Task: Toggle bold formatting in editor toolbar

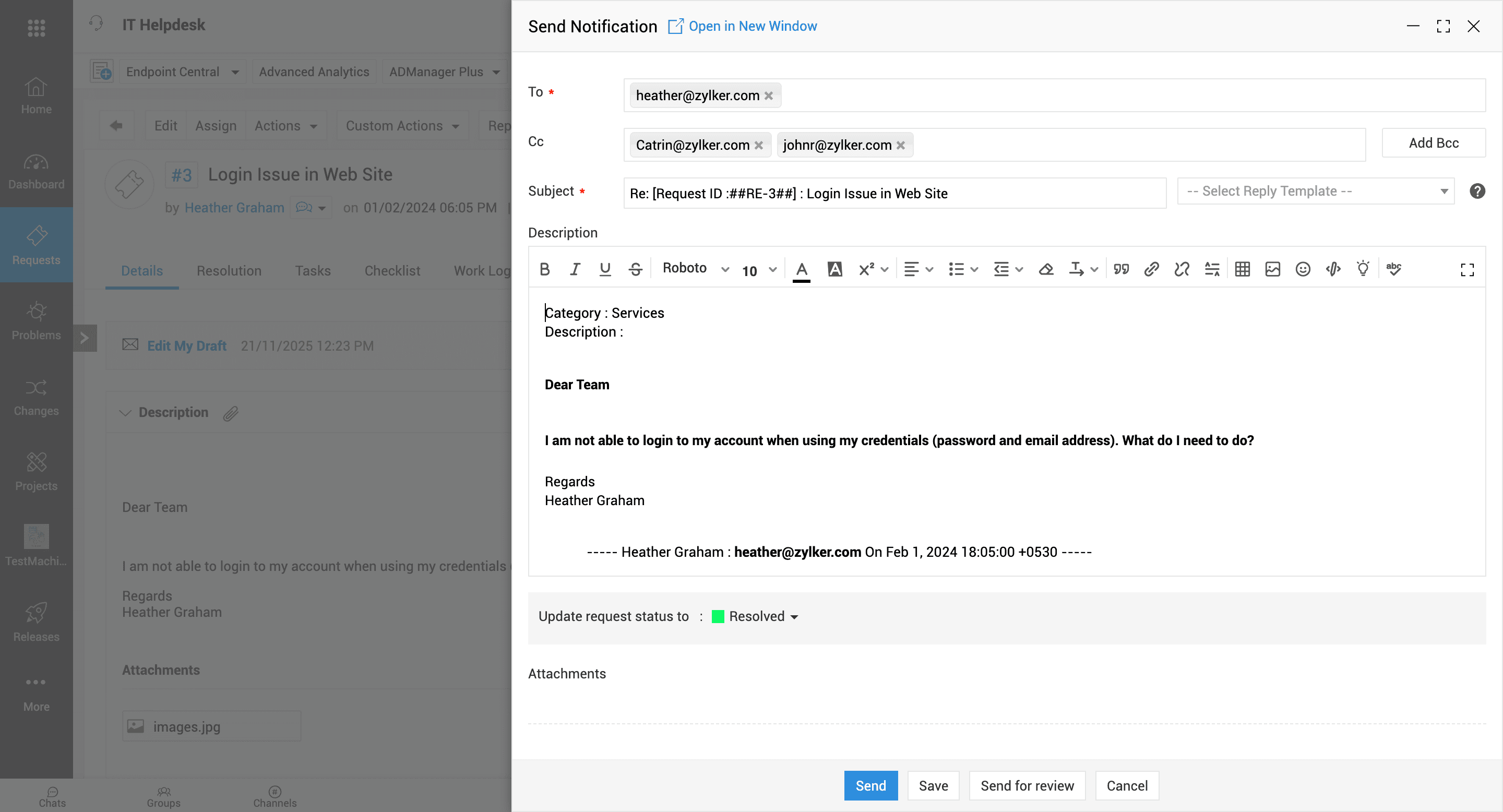Action: pyautogui.click(x=544, y=269)
